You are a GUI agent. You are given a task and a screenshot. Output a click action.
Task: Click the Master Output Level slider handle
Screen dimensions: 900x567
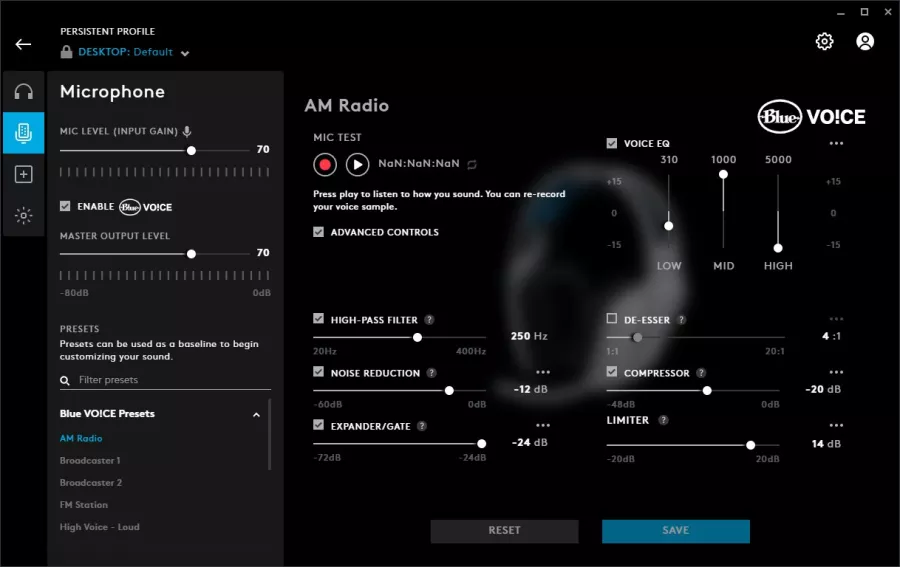[191, 254]
